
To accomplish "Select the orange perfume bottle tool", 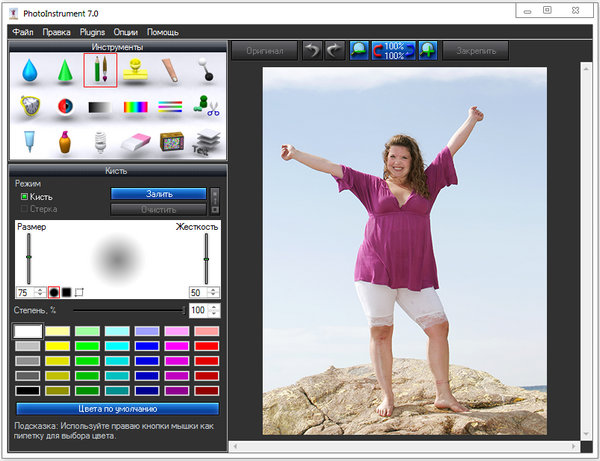I will [x=65, y=142].
